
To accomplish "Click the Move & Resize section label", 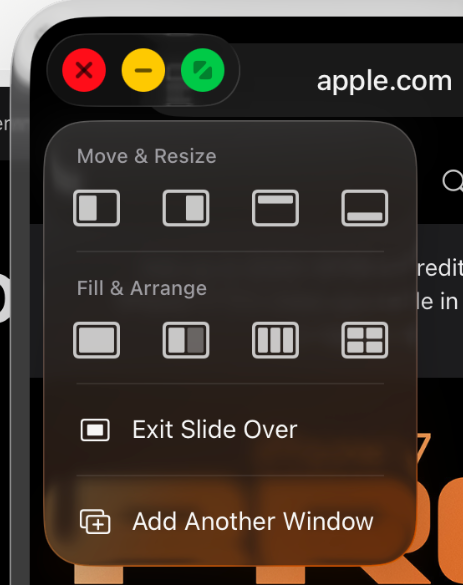I will click(x=147, y=156).
